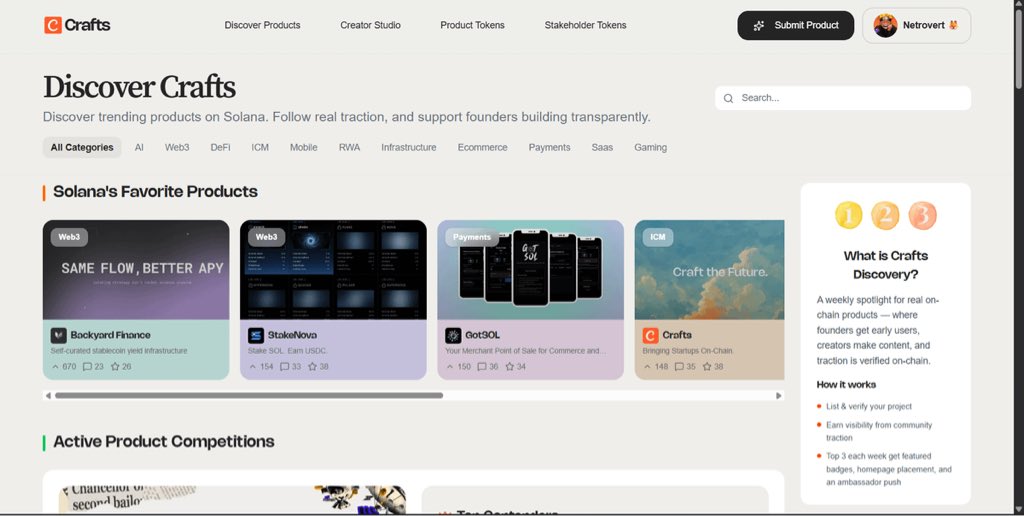Open Creator Studio nav item
The height and width of the screenshot is (516, 1024).
pos(370,25)
